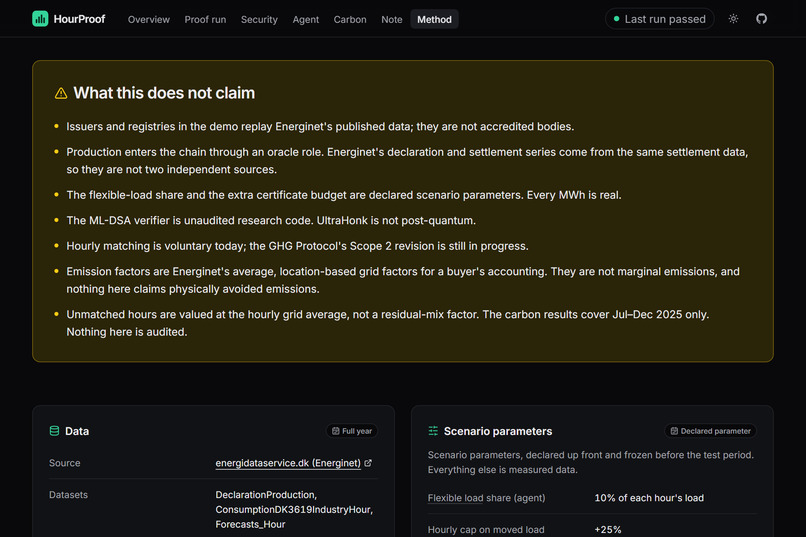Click the 10% of each hour's load value
This screenshot has width=806, height=537.
649,498
